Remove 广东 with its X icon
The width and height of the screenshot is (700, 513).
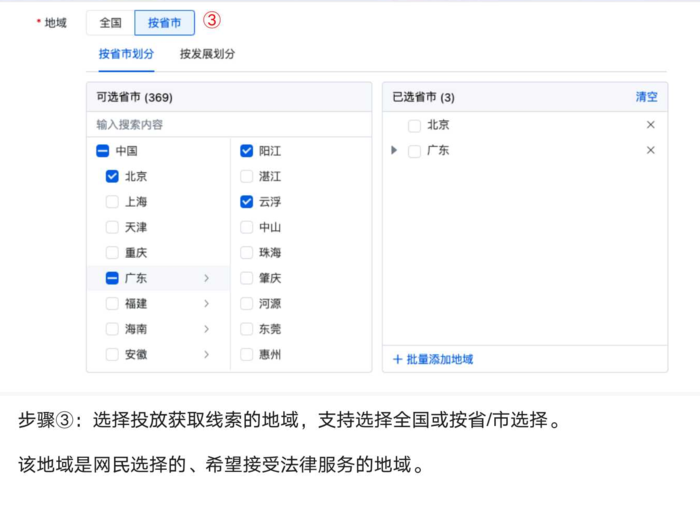(x=650, y=150)
